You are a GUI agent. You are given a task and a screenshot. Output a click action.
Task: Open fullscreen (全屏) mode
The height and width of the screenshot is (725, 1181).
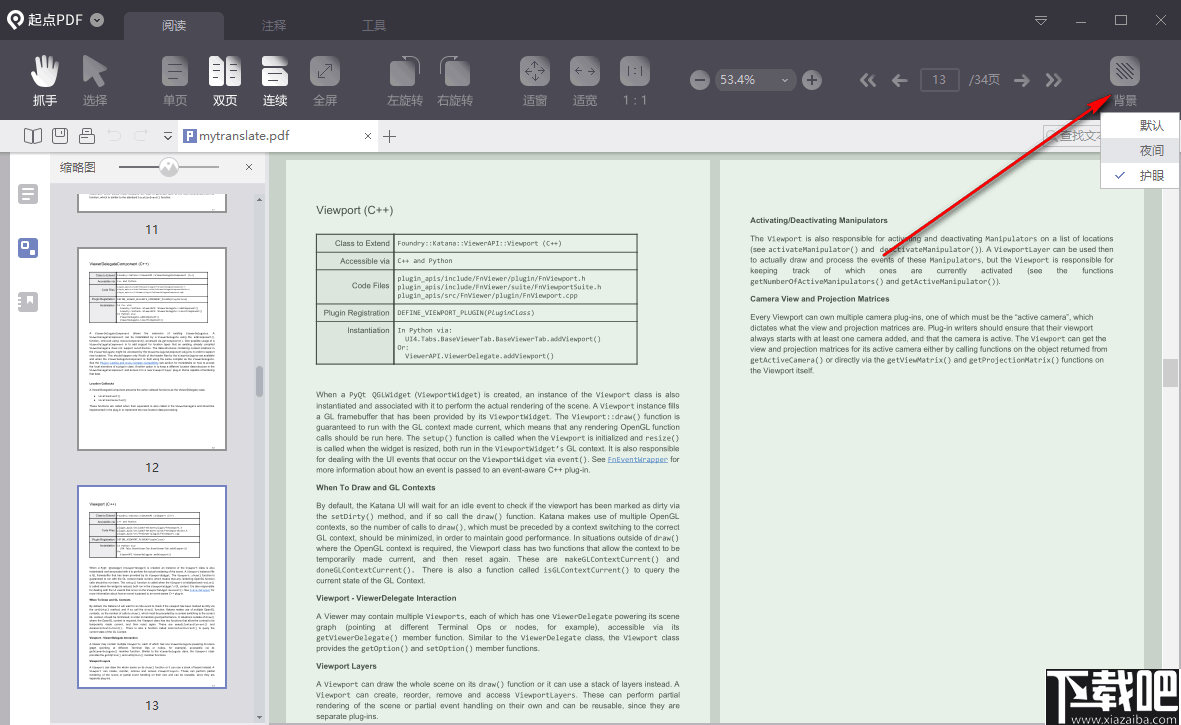click(325, 80)
